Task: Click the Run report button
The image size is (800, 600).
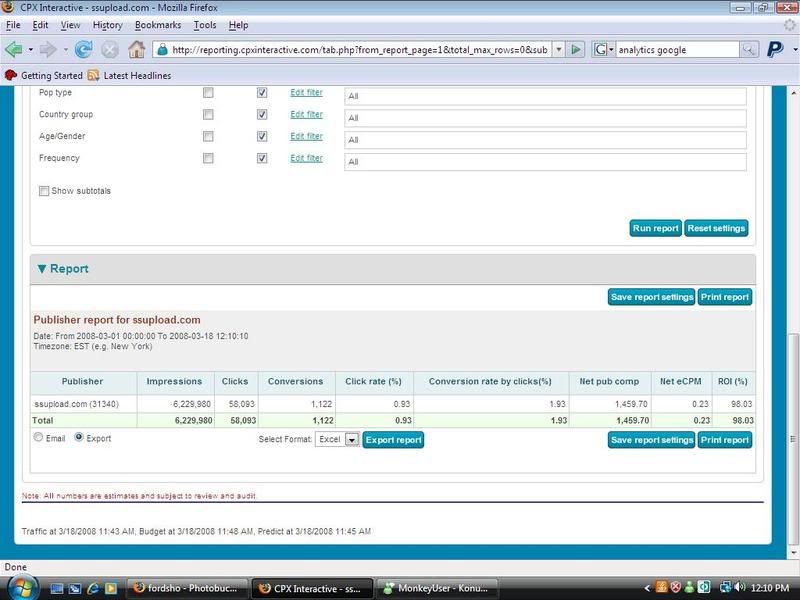Action: (x=655, y=228)
